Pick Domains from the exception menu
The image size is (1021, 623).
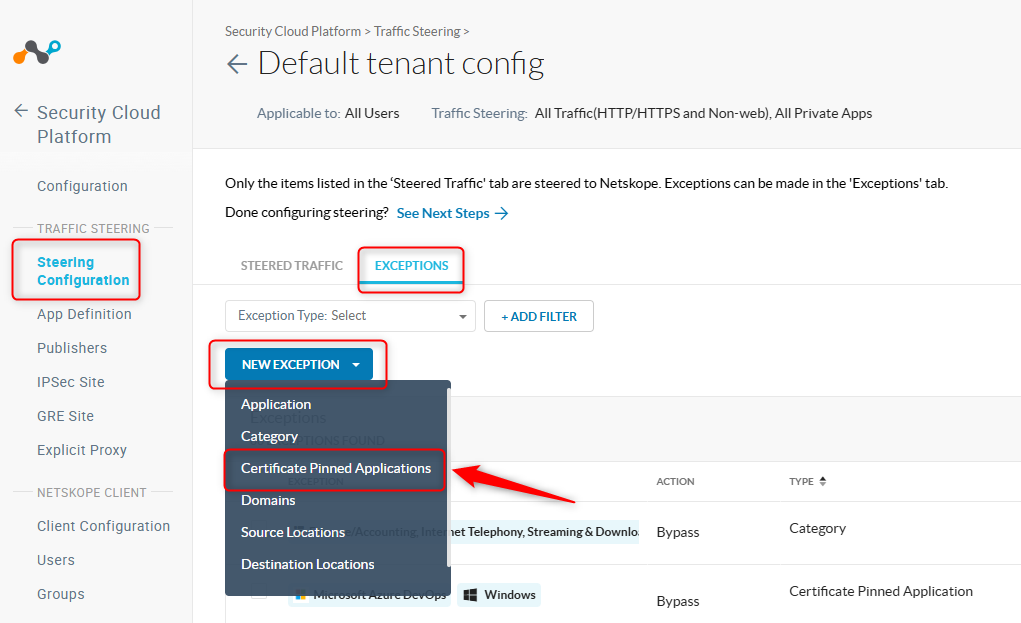268,500
